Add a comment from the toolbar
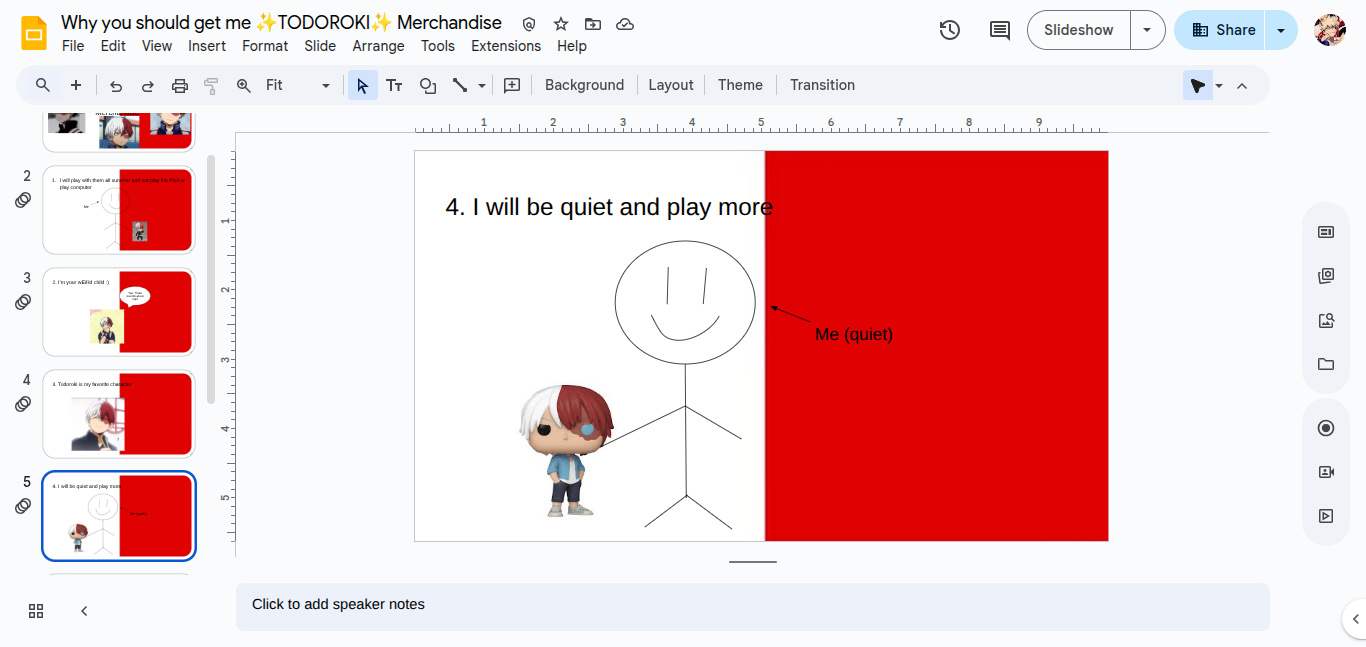 click(x=512, y=85)
